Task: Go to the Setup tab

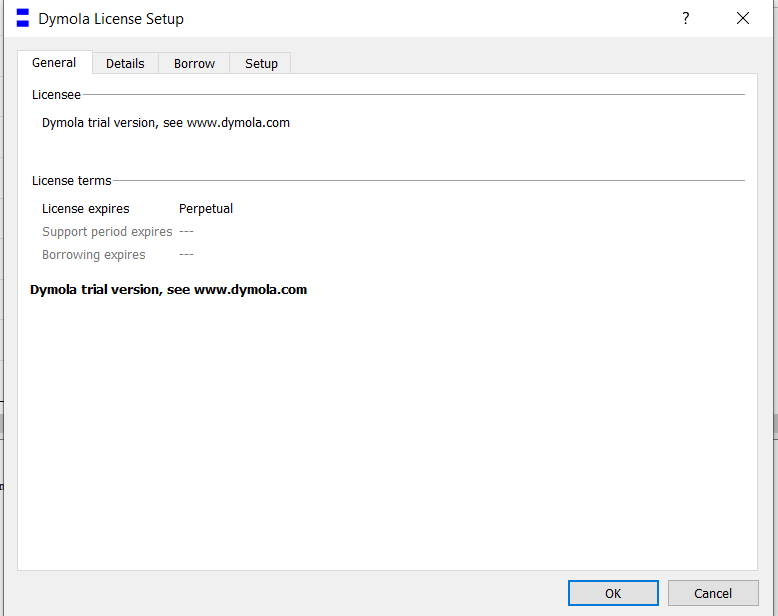Action: (261, 63)
